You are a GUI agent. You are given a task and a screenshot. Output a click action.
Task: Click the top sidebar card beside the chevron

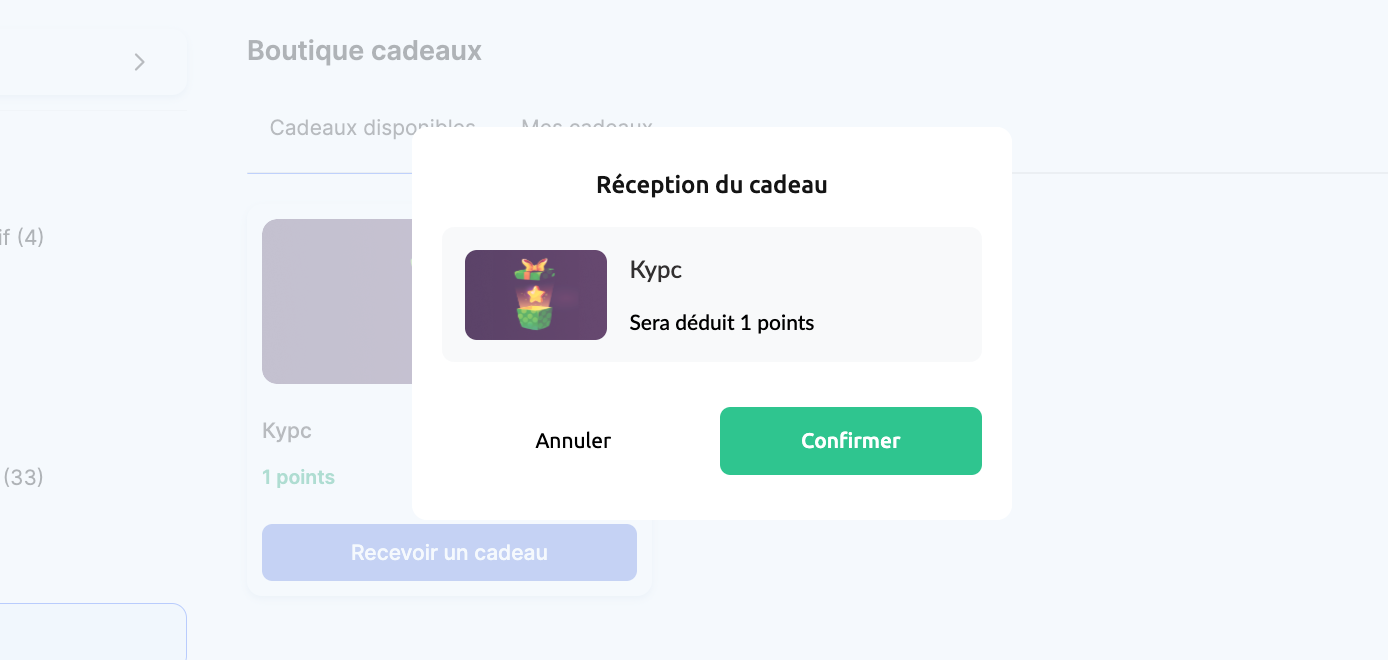[x=60, y=62]
